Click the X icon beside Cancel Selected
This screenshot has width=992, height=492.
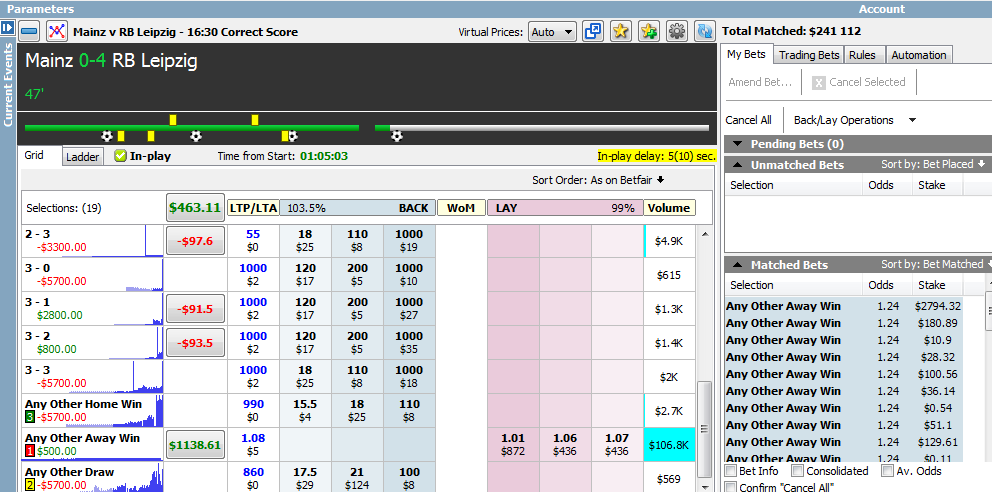click(x=819, y=82)
